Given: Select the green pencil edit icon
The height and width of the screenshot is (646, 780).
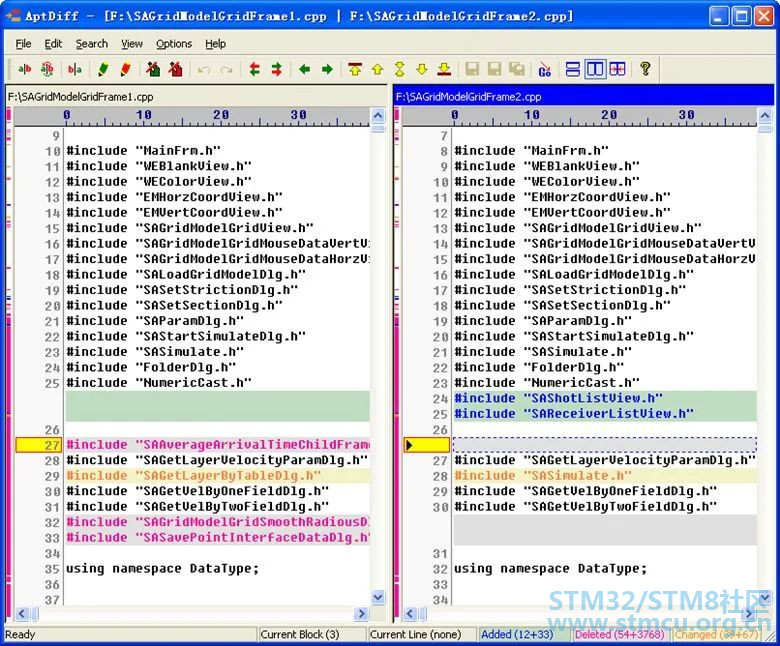Looking at the screenshot, I should coord(103,69).
